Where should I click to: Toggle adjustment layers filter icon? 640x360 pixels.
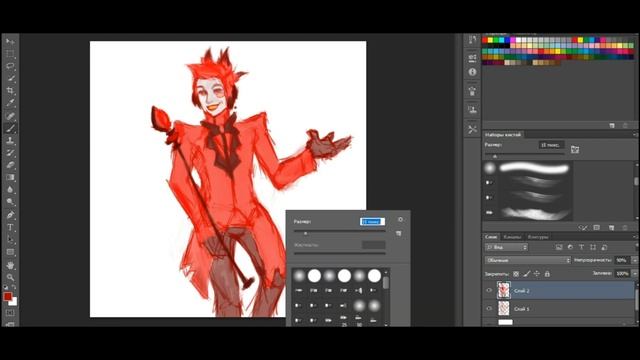(570, 247)
